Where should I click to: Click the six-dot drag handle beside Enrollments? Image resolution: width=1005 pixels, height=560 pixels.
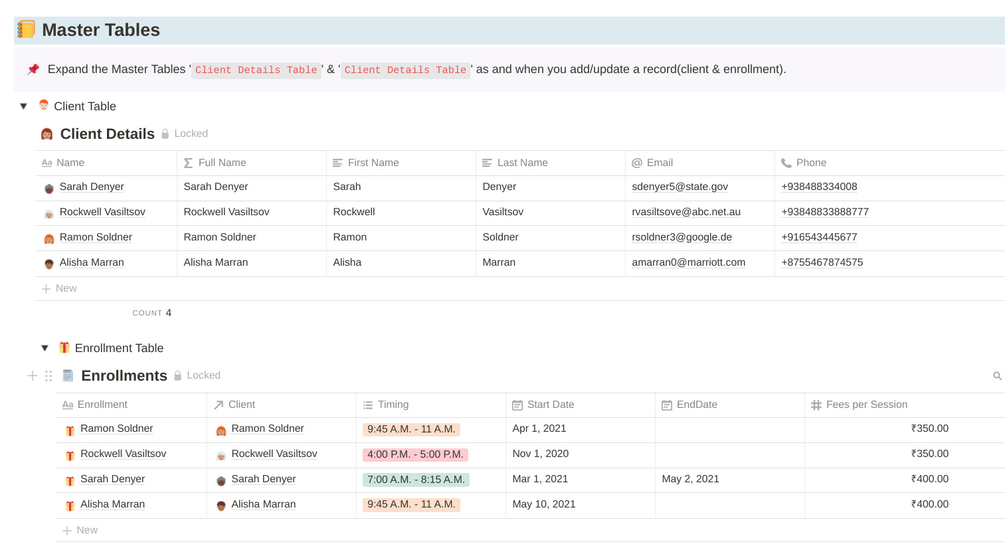coord(49,376)
